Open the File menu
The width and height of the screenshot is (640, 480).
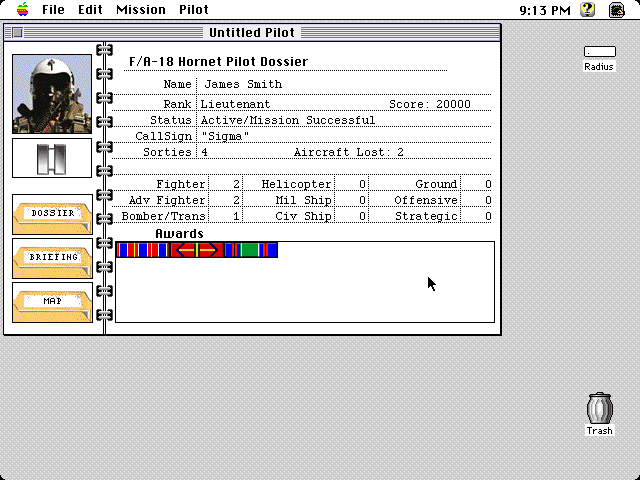[53, 9]
